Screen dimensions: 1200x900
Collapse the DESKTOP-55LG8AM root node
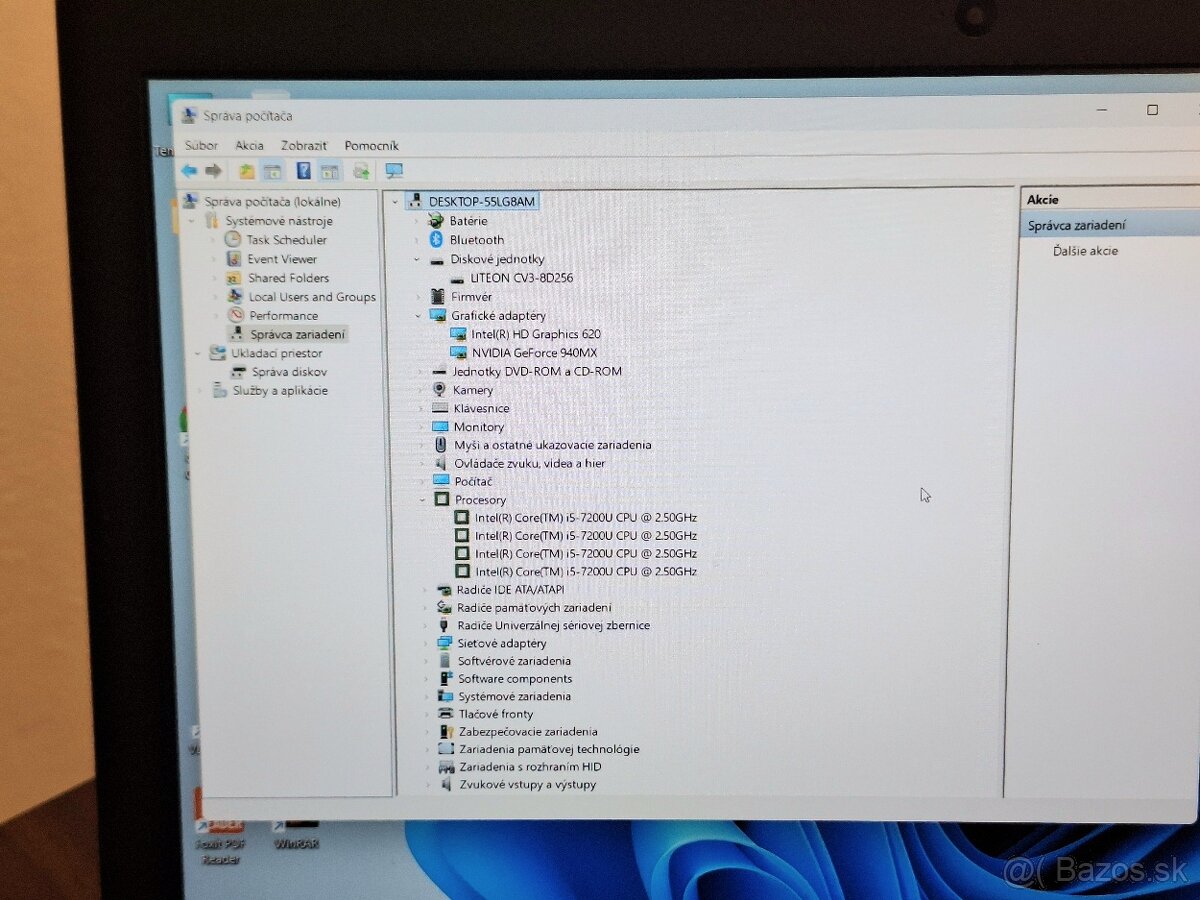[x=396, y=201]
